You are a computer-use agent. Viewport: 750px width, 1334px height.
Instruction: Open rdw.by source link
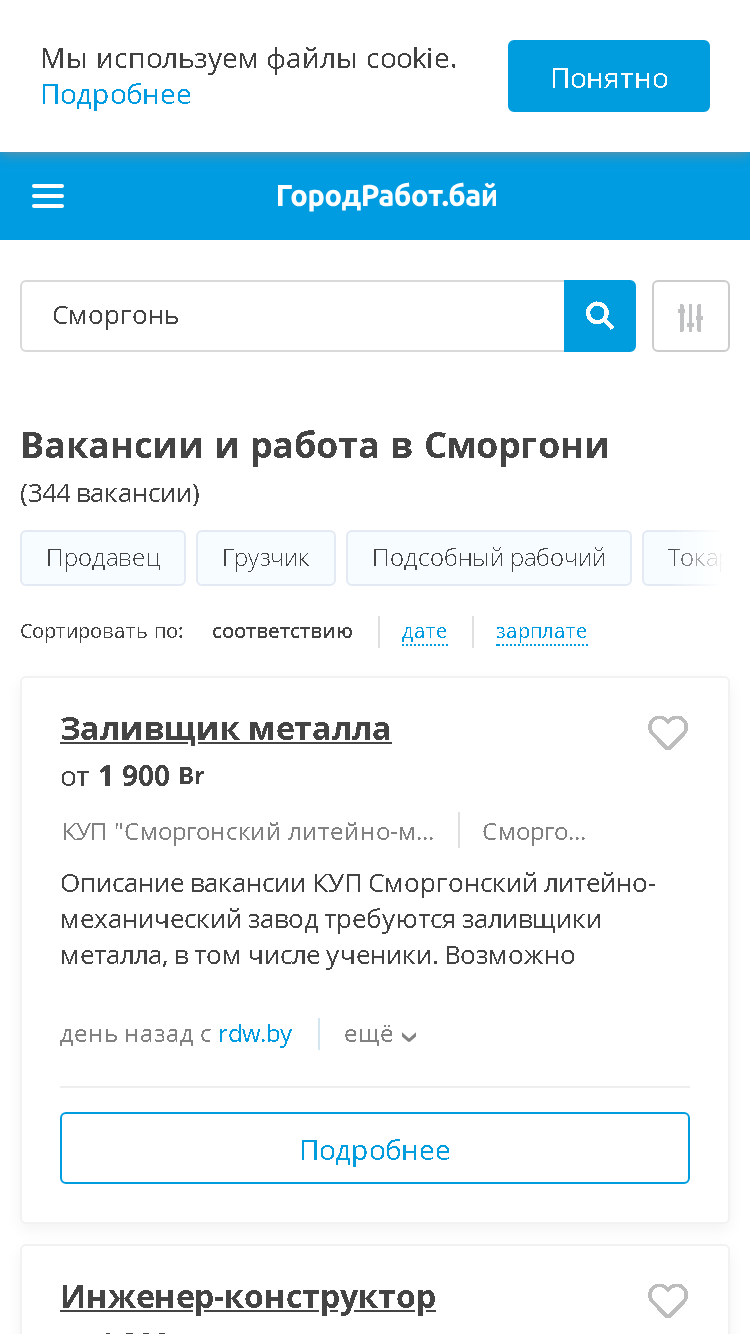pyautogui.click(x=255, y=1034)
